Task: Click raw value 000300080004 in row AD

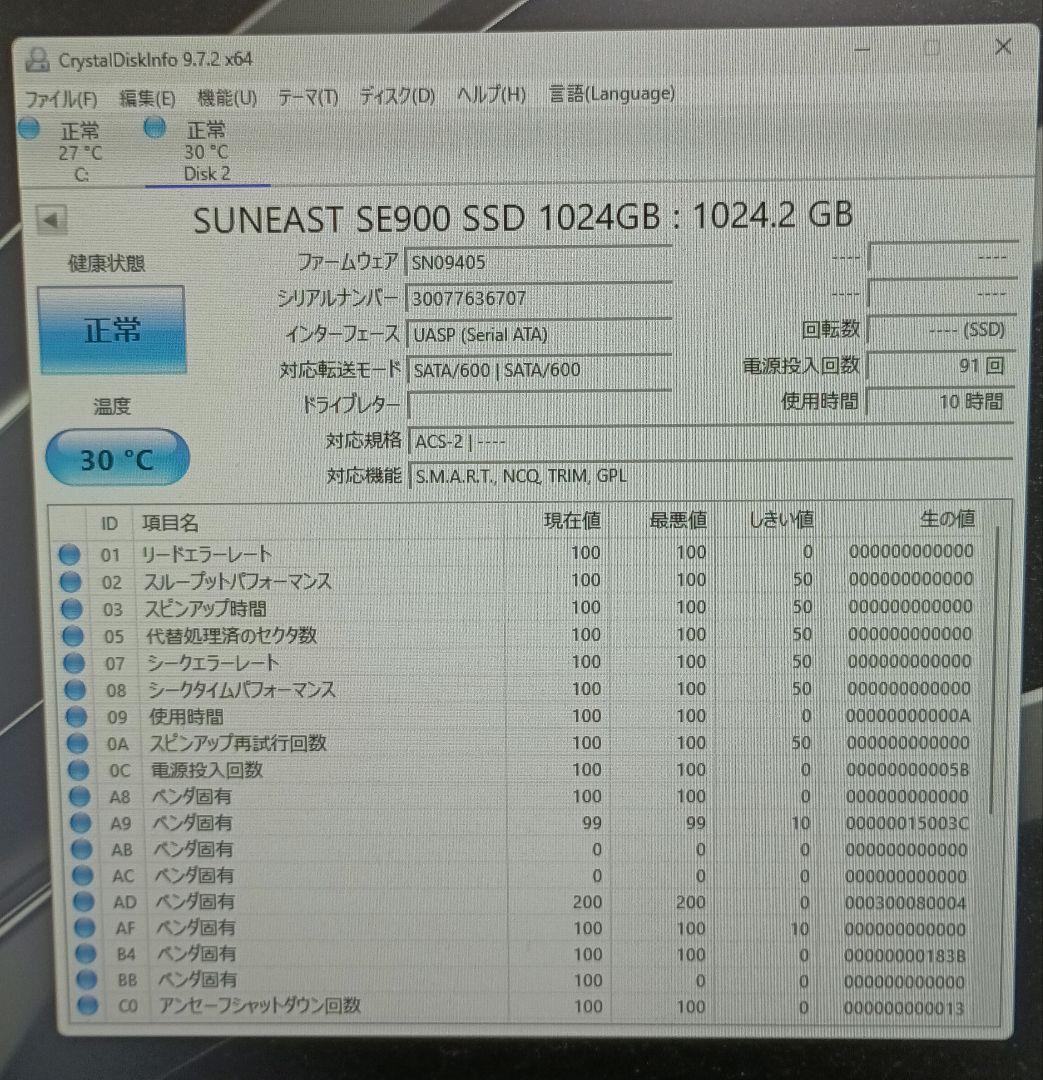Action: [905, 902]
